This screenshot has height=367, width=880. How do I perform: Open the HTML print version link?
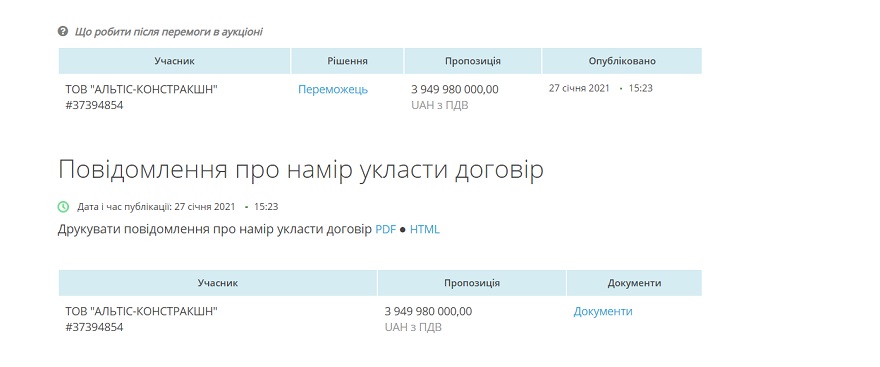[x=425, y=230]
